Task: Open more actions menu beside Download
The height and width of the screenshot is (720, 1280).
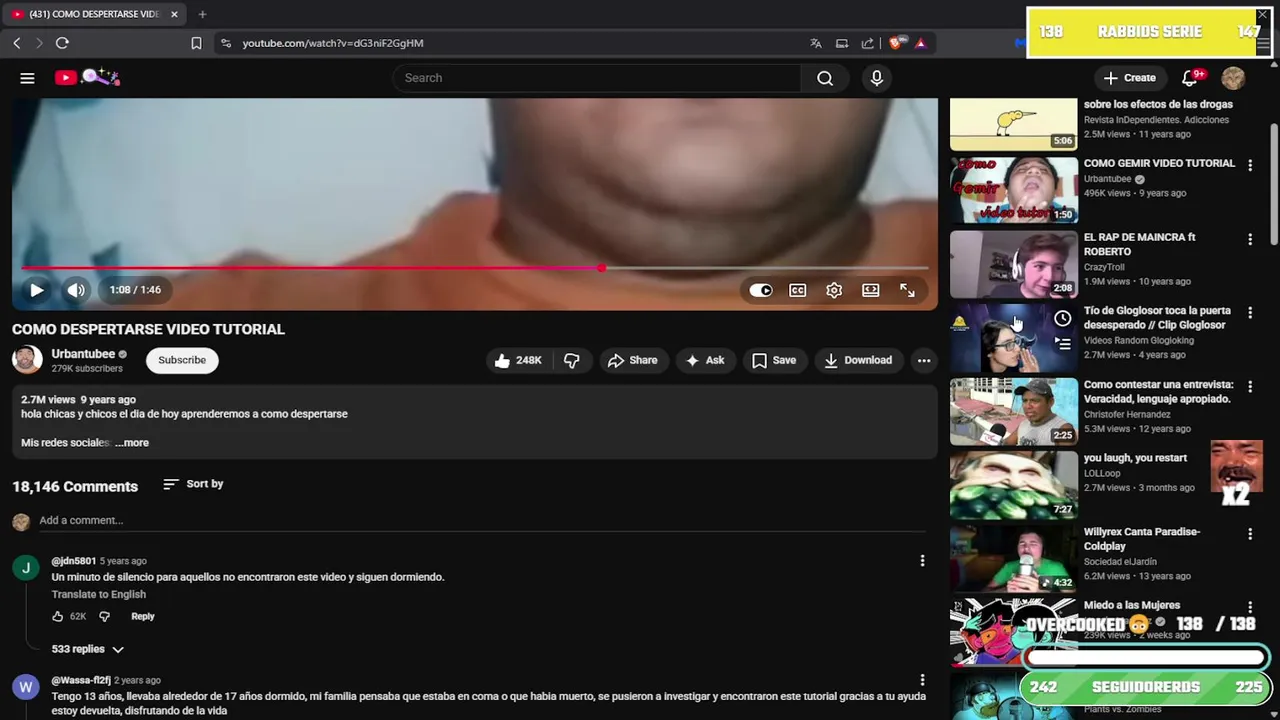Action: [924, 360]
